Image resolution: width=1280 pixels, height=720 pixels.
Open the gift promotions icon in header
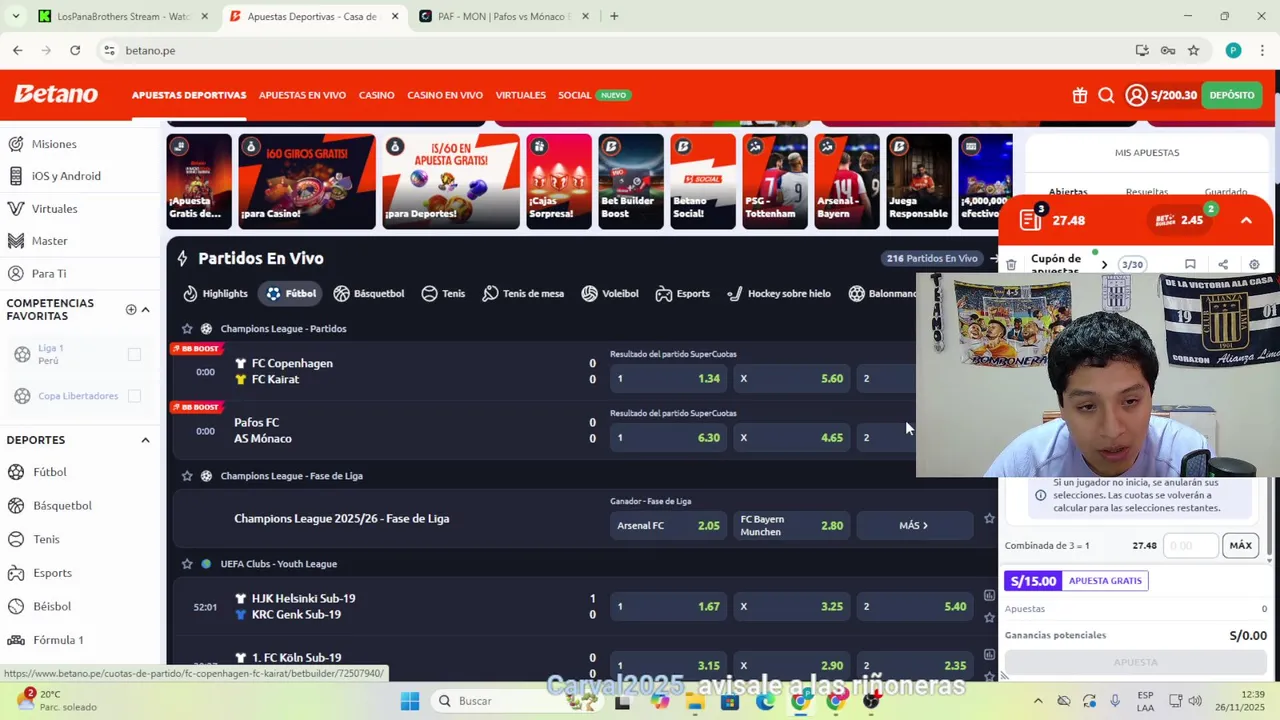(1080, 95)
